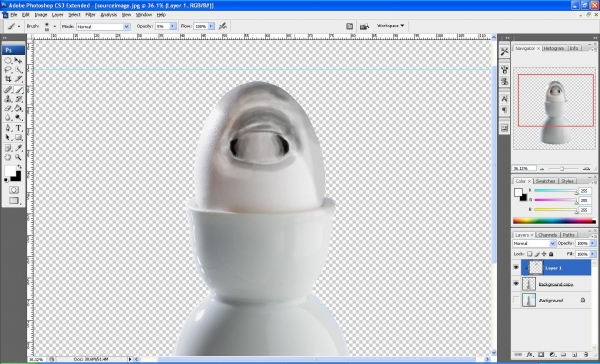Select the Lasso tool
This screenshot has height=364, width=600.
pyautogui.click(x=8, y=70)
